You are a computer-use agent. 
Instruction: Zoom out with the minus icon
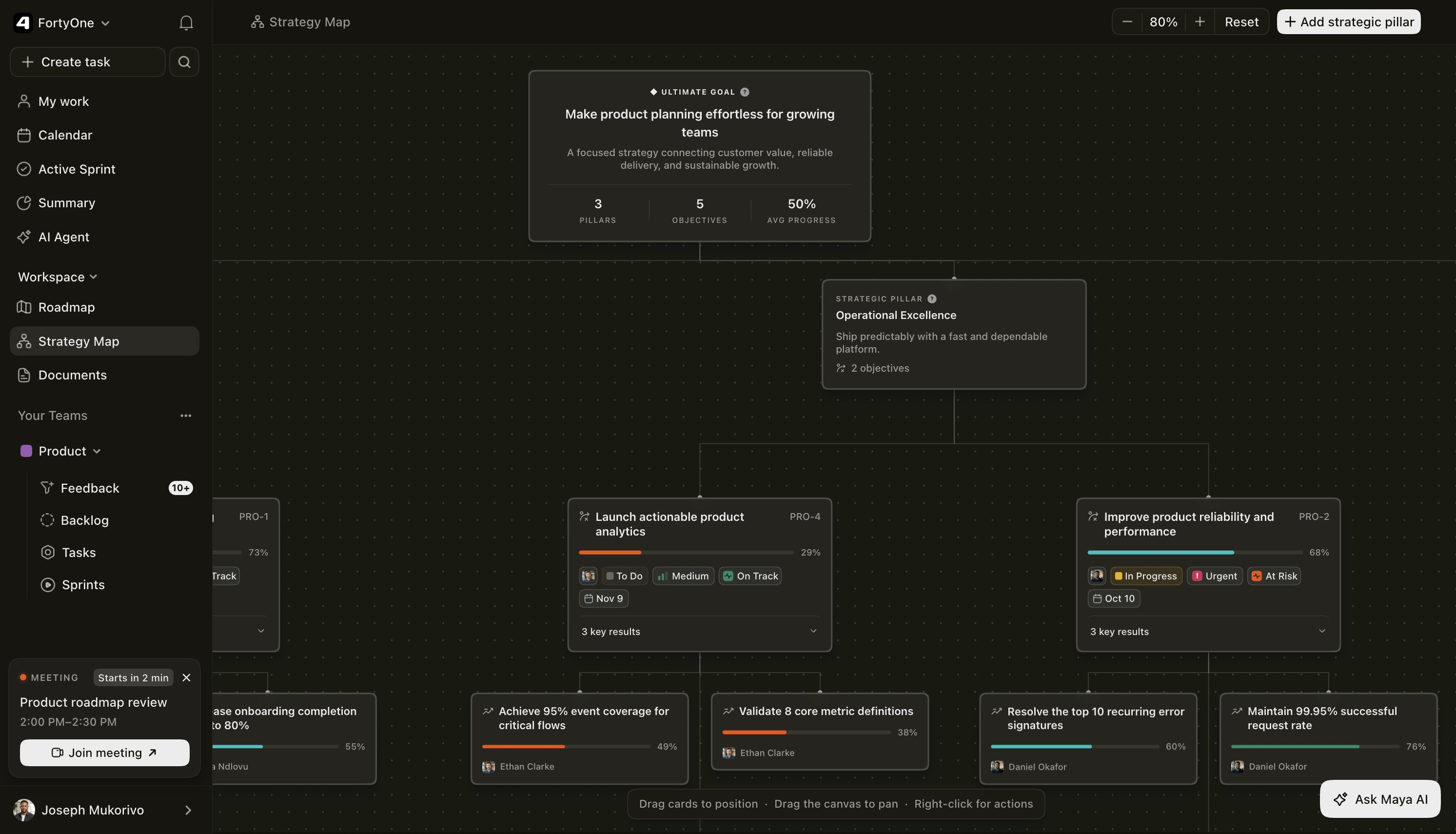[x=1127, y=22]
